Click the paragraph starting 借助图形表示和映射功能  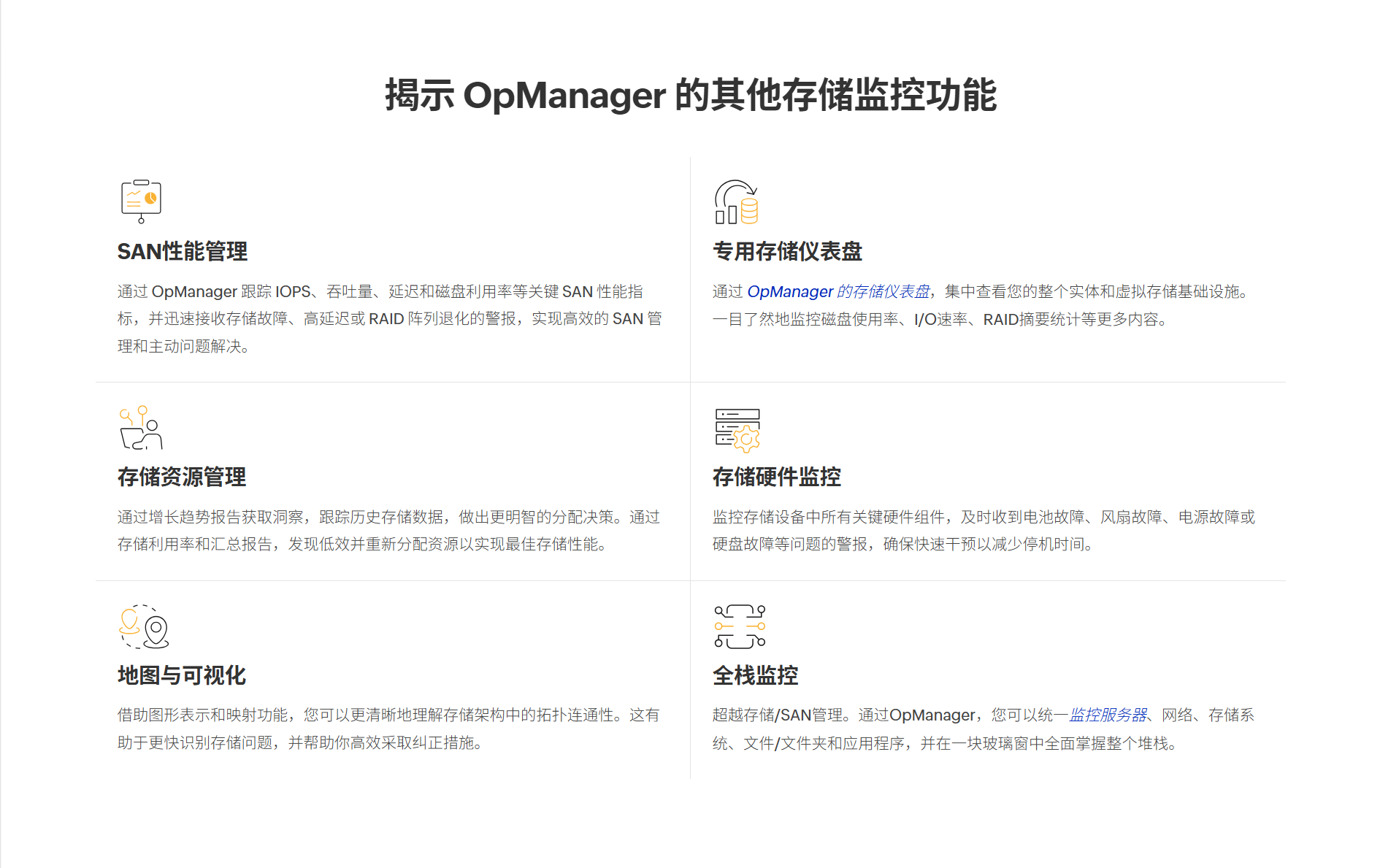pos(388,729)
